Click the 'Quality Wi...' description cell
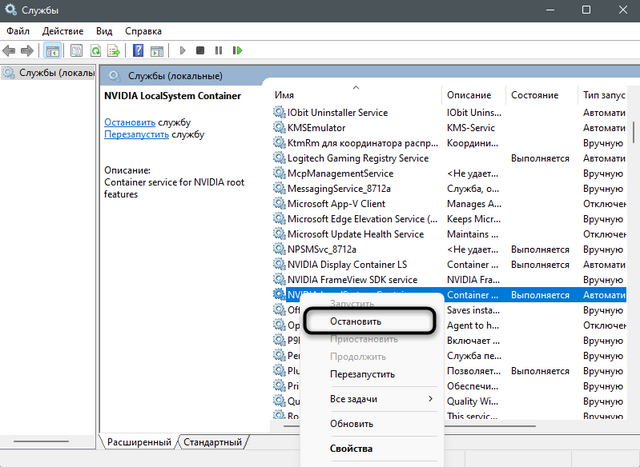The height and width of the screenshot is (467, 640). click(x=472, y=401)
